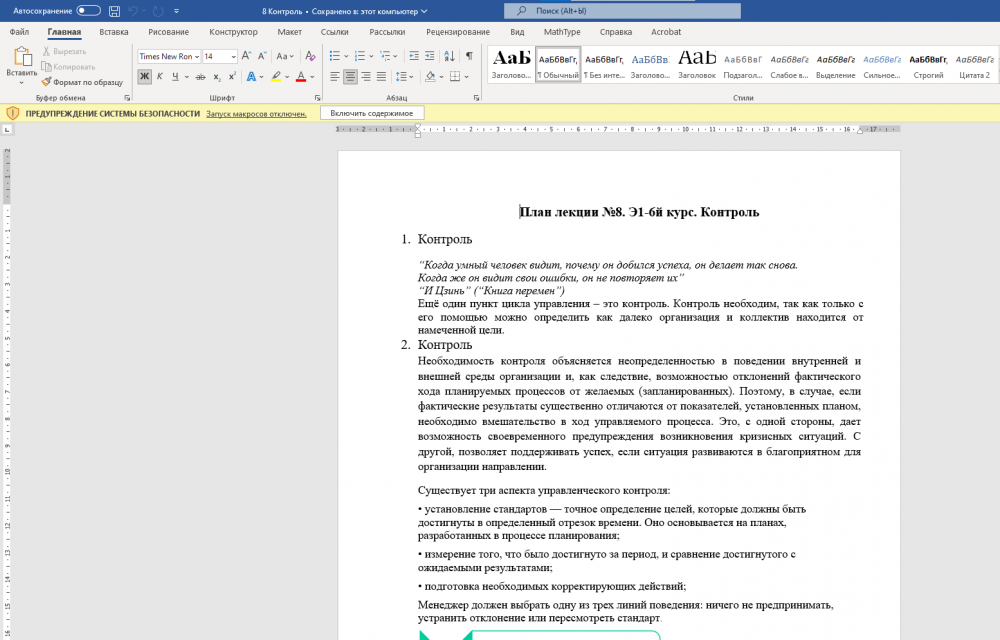Expand the Вставить paste options arrow

point(21,83)
